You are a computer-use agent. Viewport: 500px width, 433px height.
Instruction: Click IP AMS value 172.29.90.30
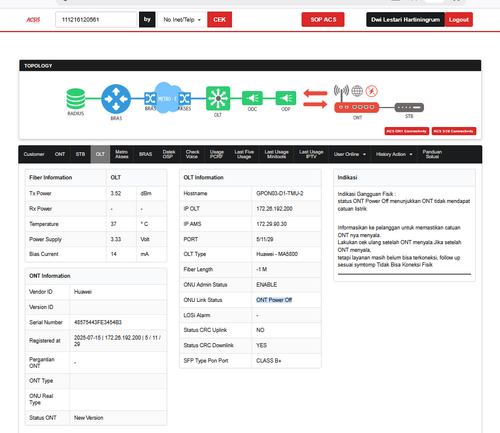coord(271,224)
